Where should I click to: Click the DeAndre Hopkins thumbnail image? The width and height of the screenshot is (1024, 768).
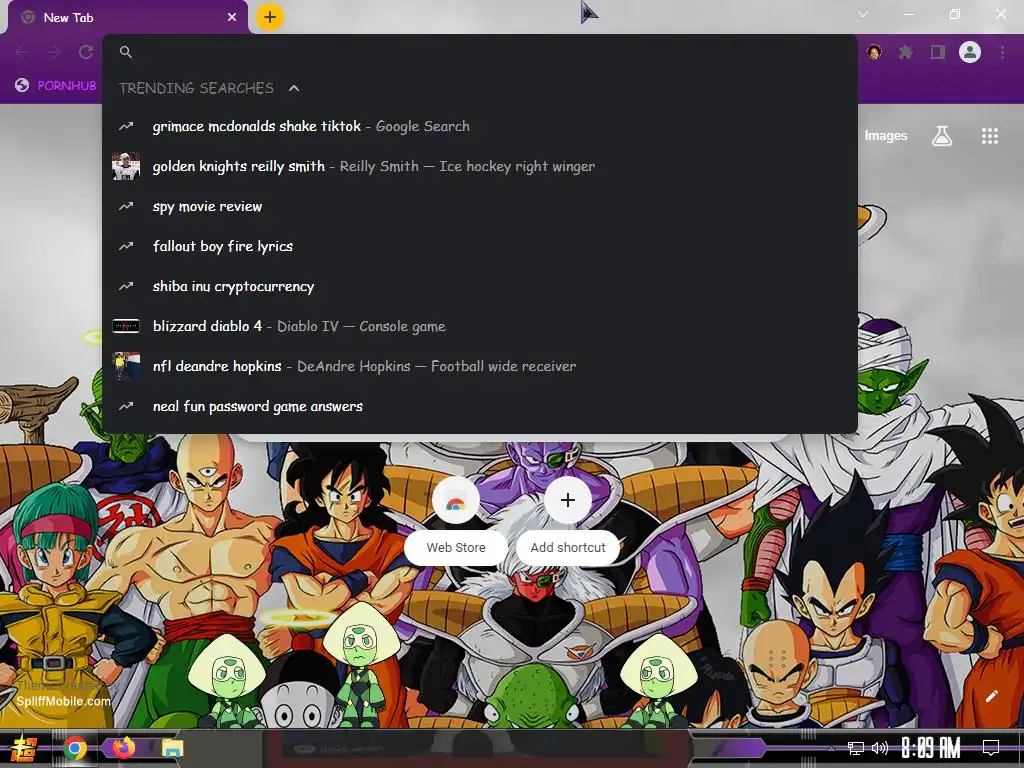[x=126, y=366]
